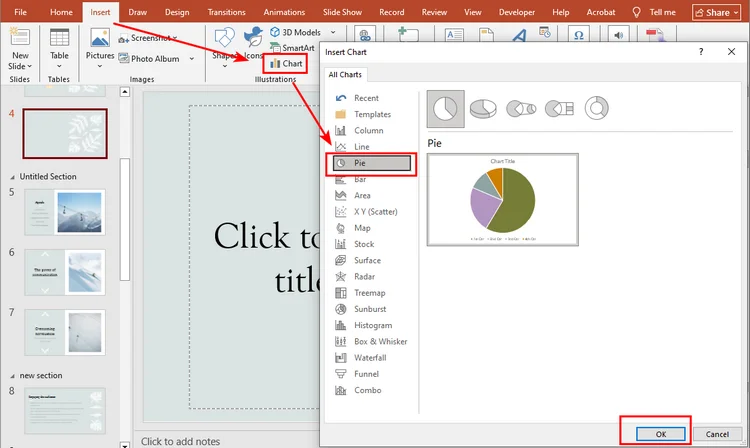
Task: Select the Pie chart subtype icon
Action: point(445,109)
